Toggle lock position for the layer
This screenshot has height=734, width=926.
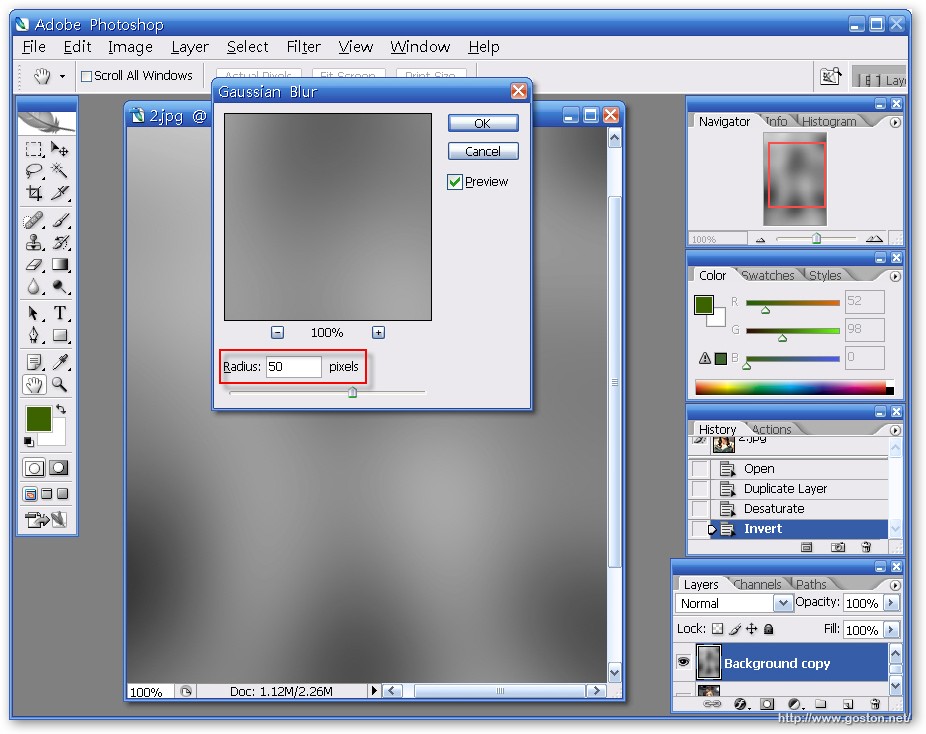click(751, 629)
